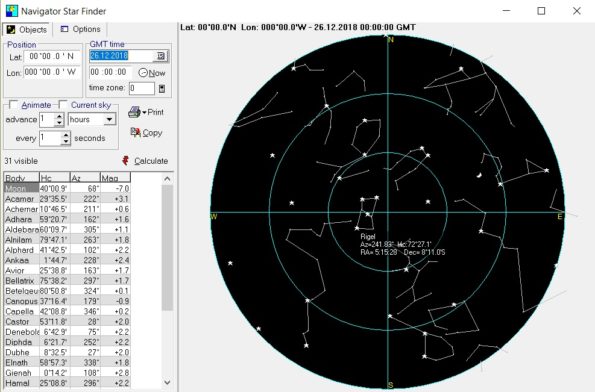Click the N compass label on chart
Screen dimensions: 595x392
tap(391, 40)
